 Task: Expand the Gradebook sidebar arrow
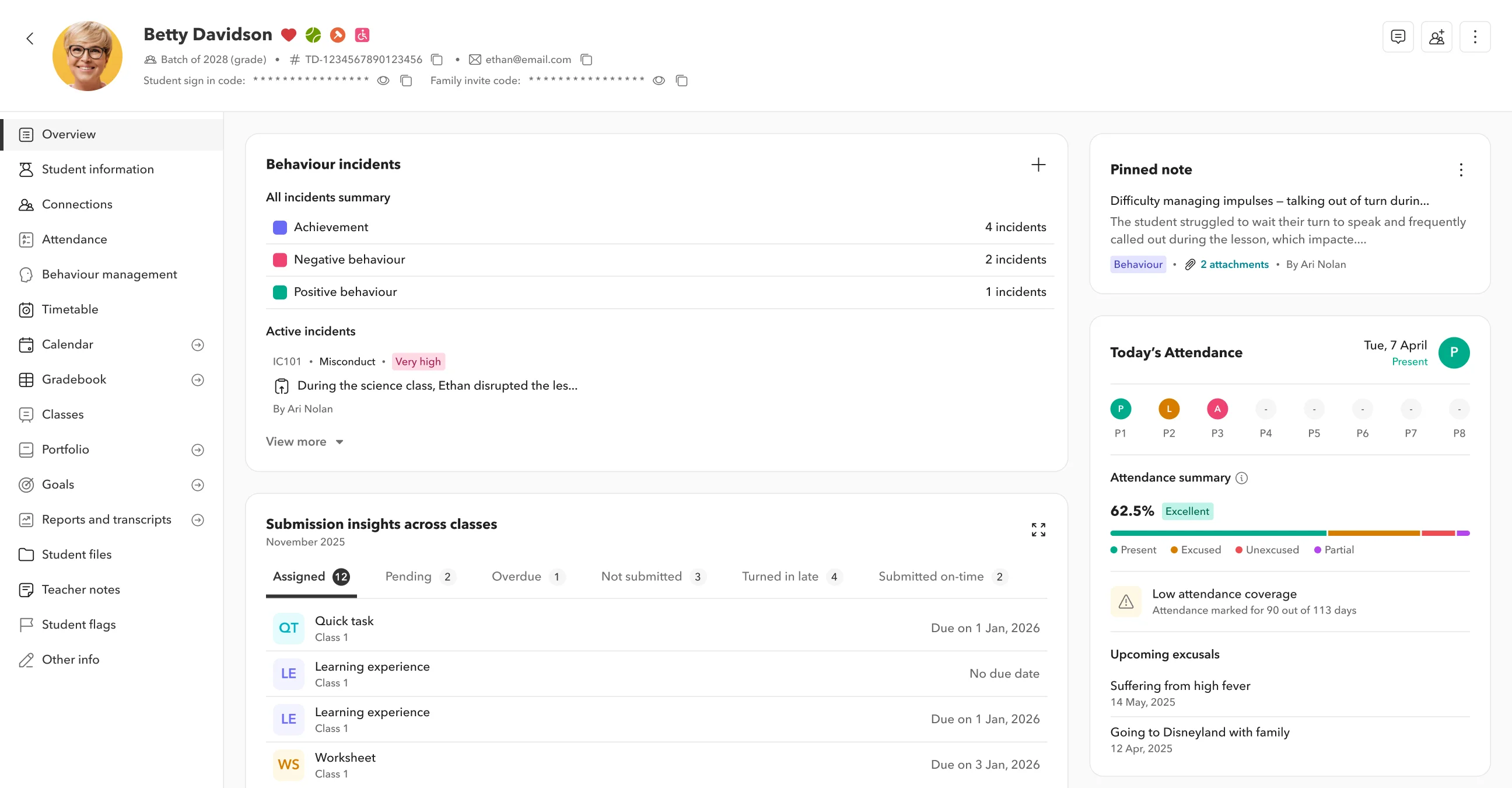pos(197,380)
